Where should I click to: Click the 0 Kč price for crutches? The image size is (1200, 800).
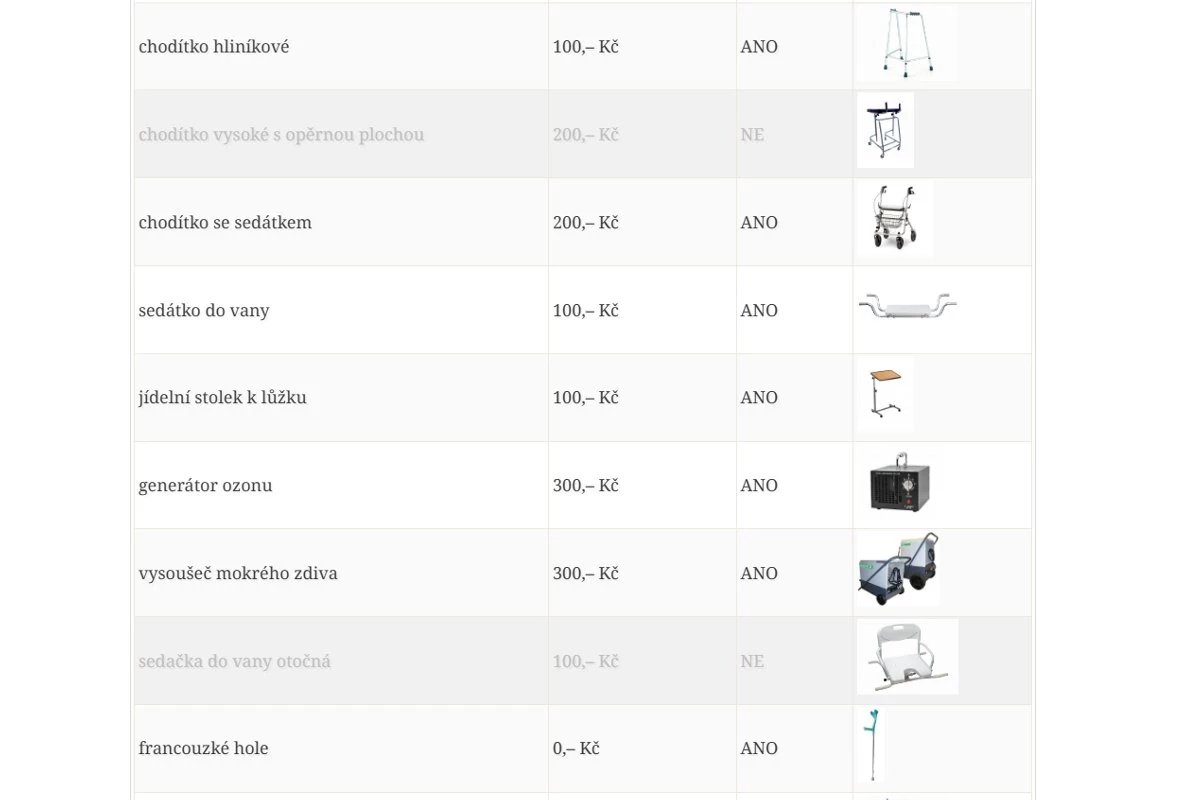click(x=575, y=749)
